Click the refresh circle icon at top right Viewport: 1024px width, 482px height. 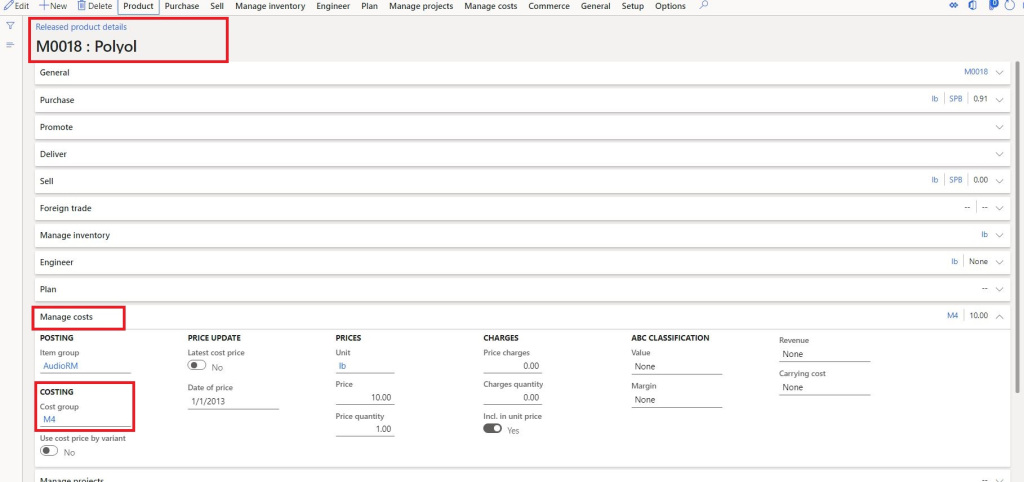click(1008, 6)
